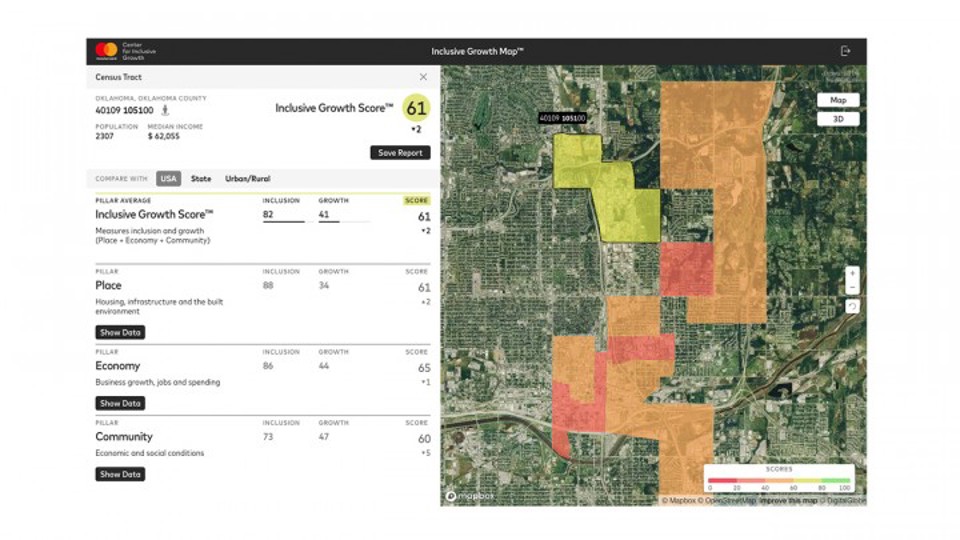960x540 pixels.
Task: Expand Show Data under Community
Action: (x=120, y=474)
